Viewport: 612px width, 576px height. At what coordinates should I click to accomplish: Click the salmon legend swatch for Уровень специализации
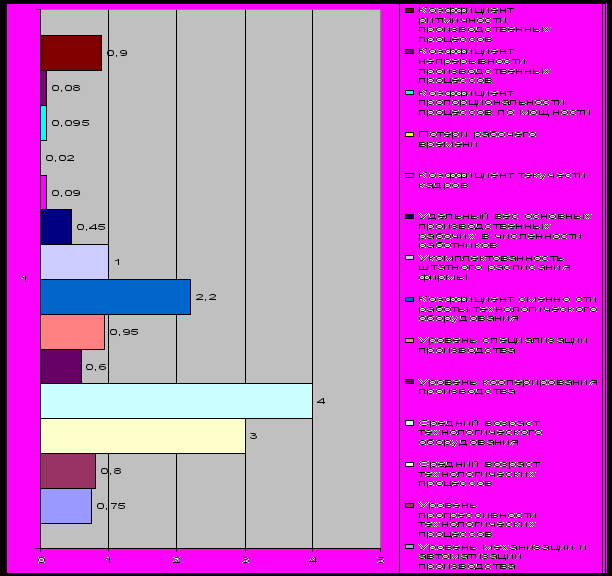(409, 341)
